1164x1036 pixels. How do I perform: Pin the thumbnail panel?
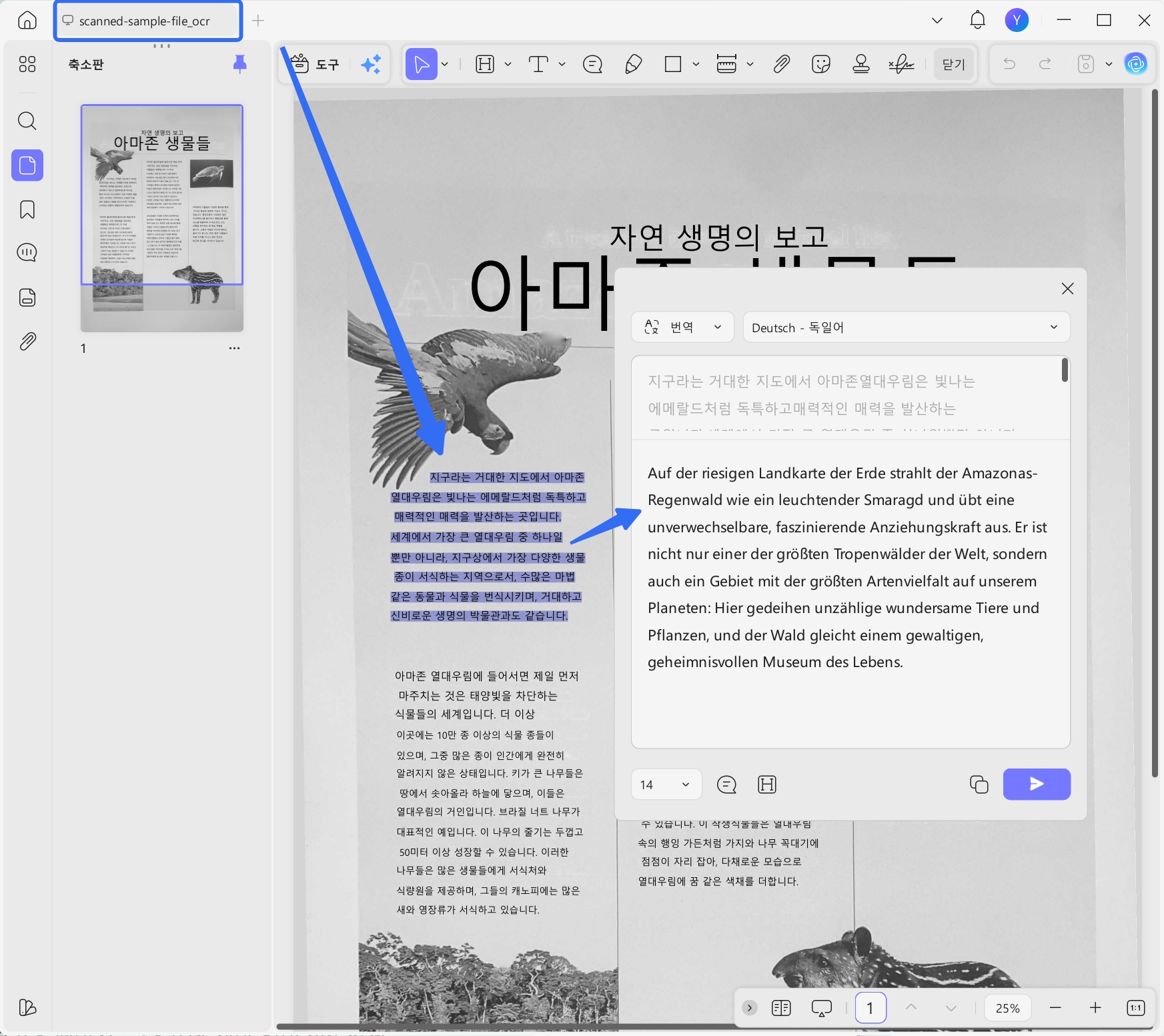tap(240, 64)
